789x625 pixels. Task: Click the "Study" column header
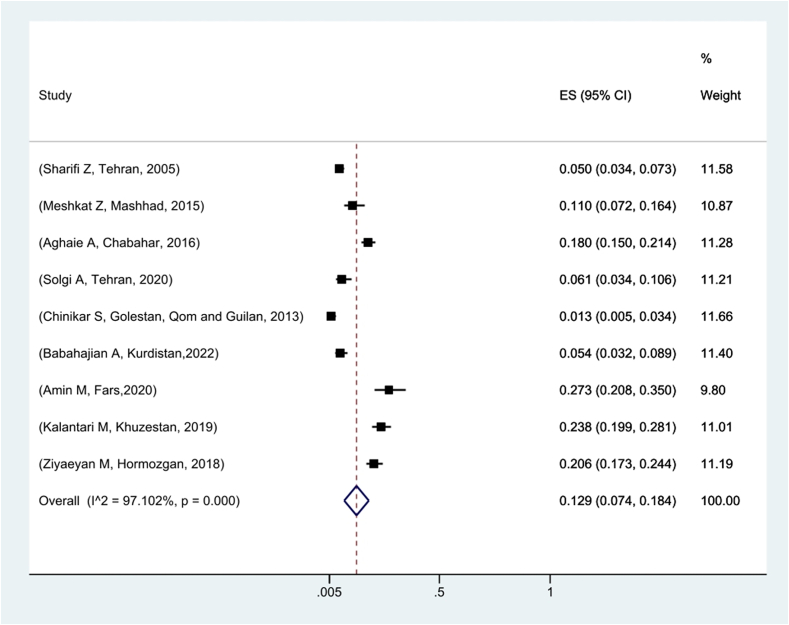click(x=55, y=95)
